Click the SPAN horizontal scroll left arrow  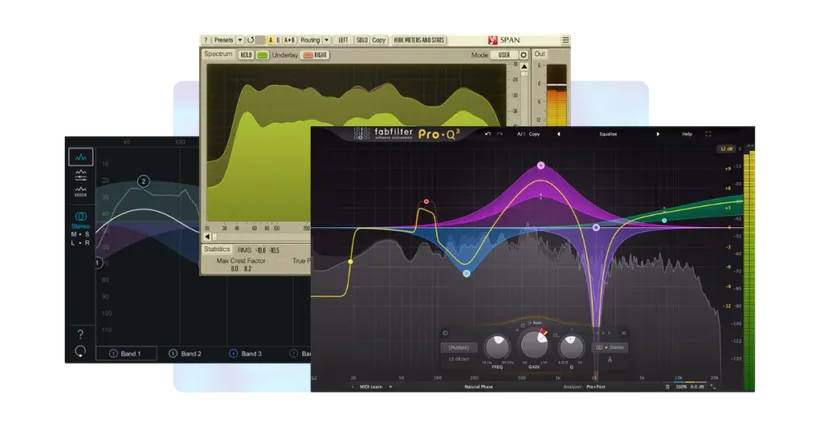click(207, 237)
